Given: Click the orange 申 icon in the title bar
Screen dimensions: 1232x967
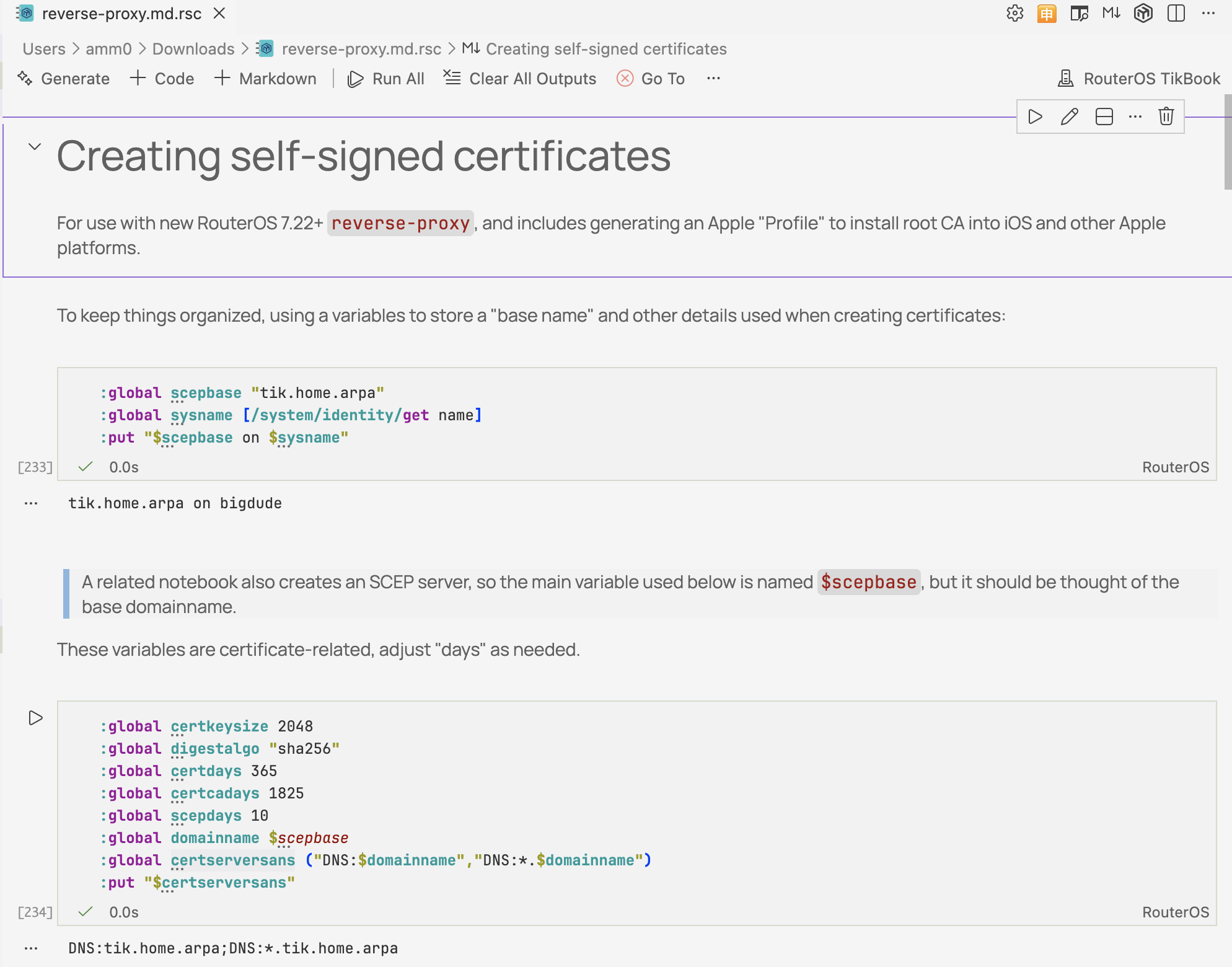Looking at the screenshot, I should pos(1047,13).
